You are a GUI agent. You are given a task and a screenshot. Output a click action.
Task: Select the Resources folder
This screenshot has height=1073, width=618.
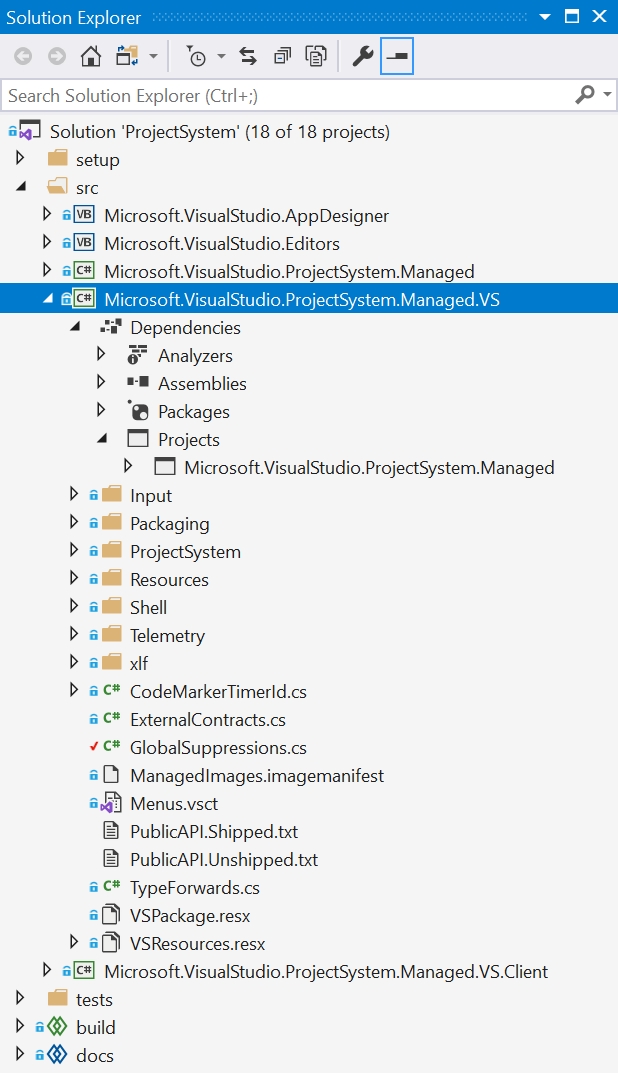point(170,579)
